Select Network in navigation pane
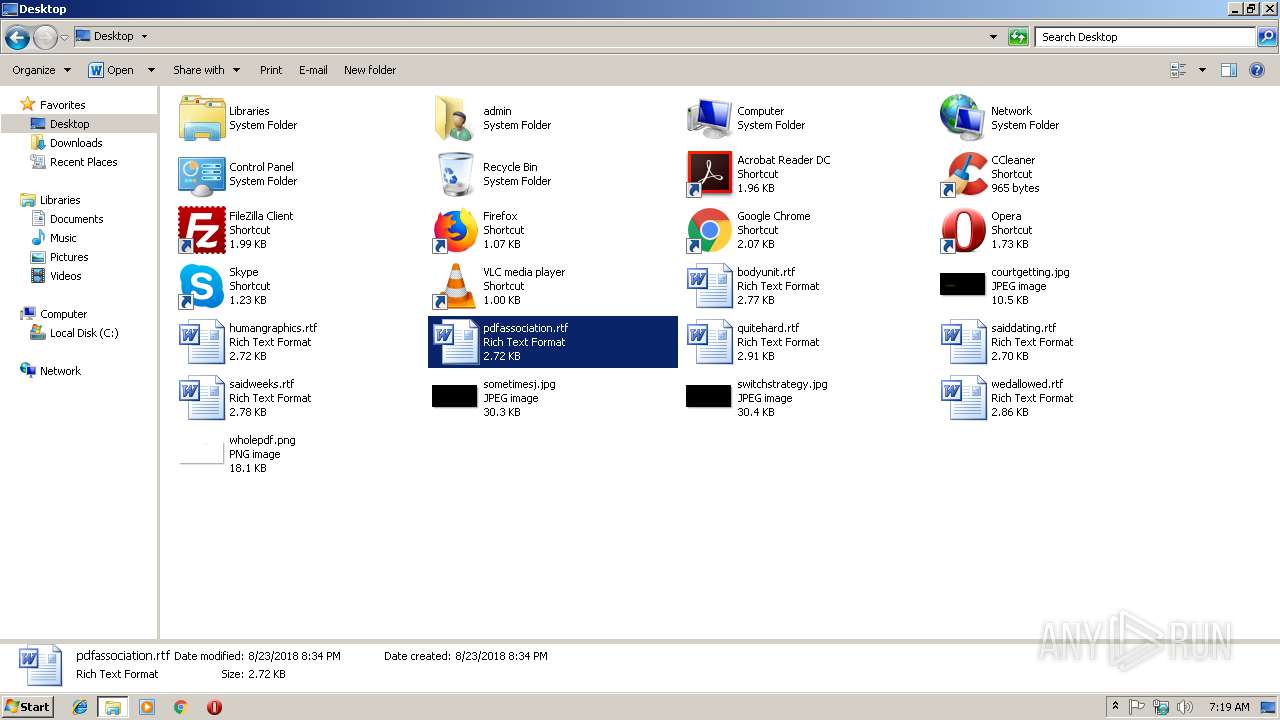Viewport: 1280px width, 720px height. point(60,371)
